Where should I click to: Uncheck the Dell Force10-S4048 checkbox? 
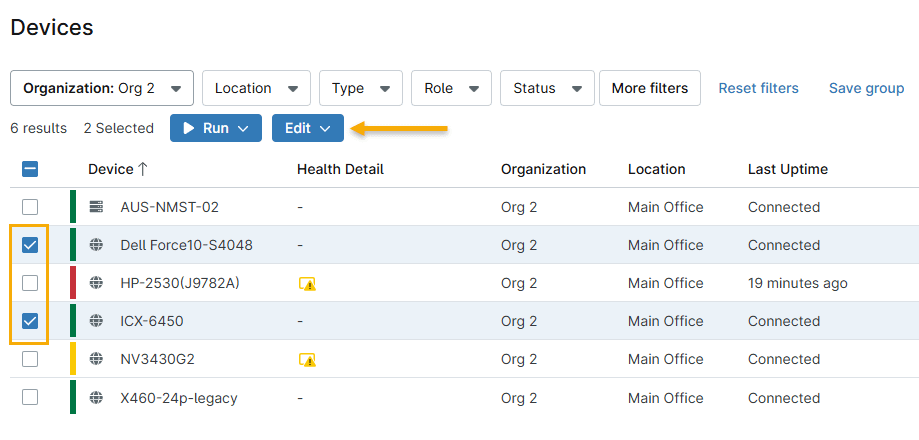(x=30, y=245)
